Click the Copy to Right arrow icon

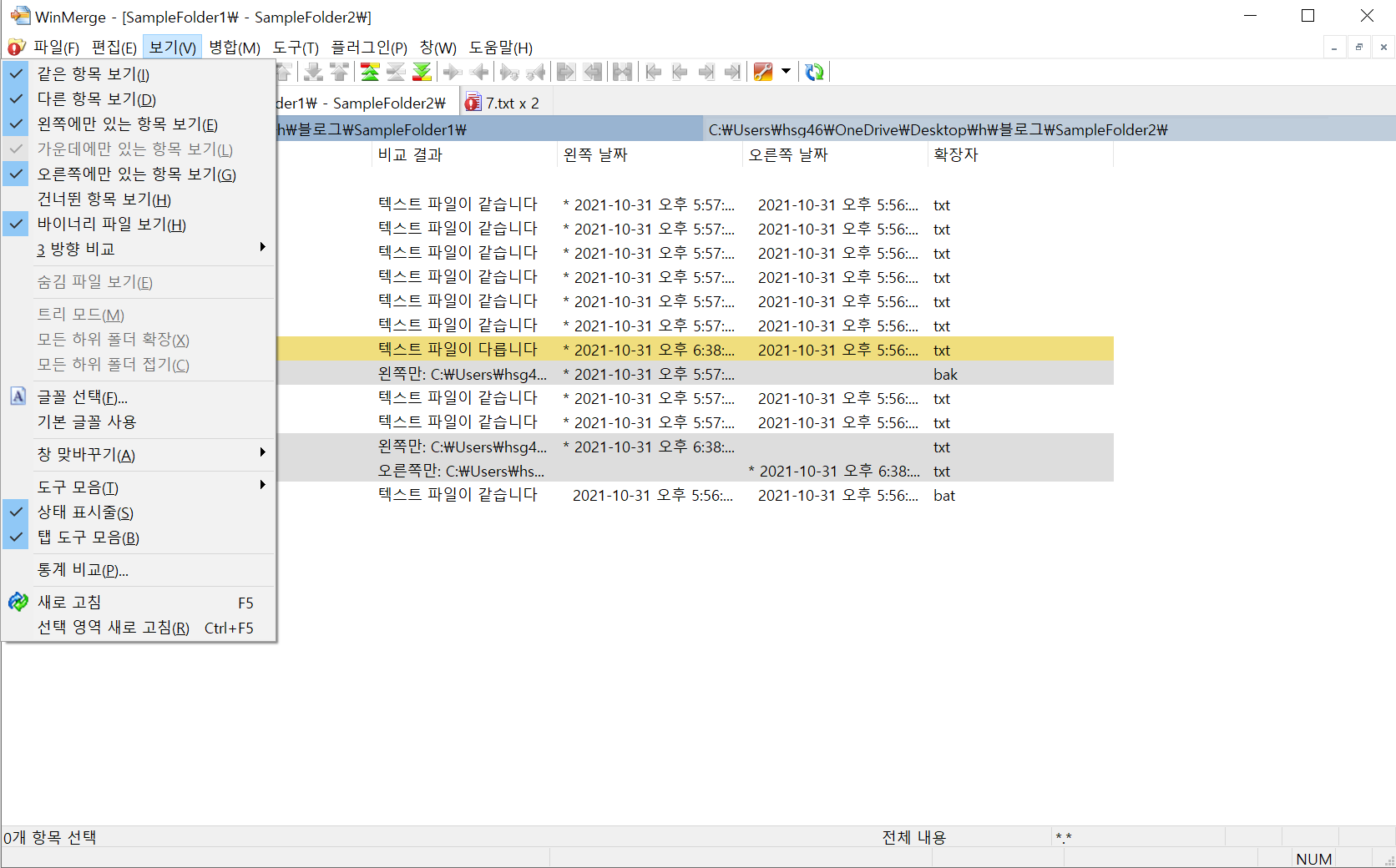[452, 72]
